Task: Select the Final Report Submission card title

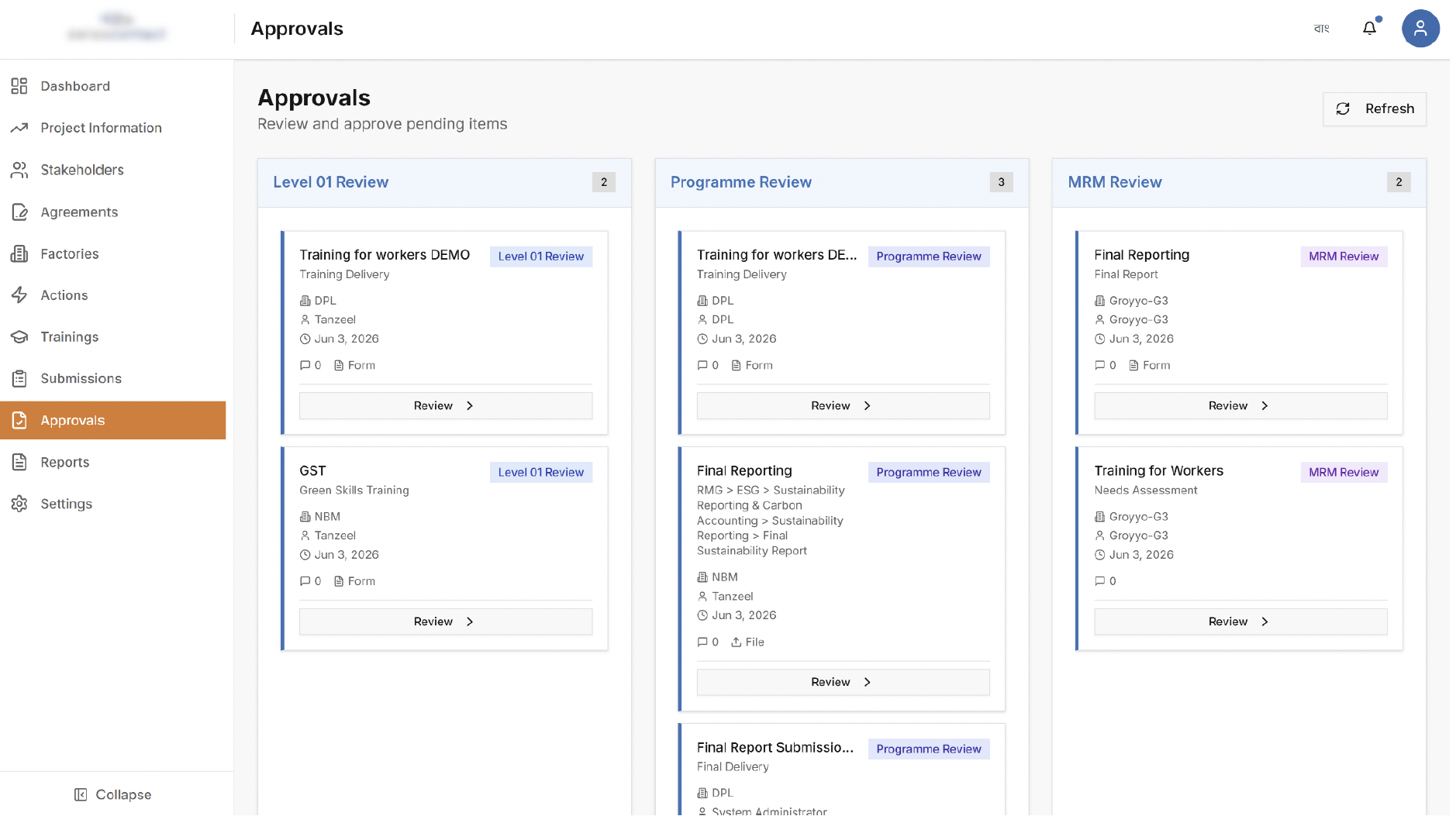Action: point(775,748)
